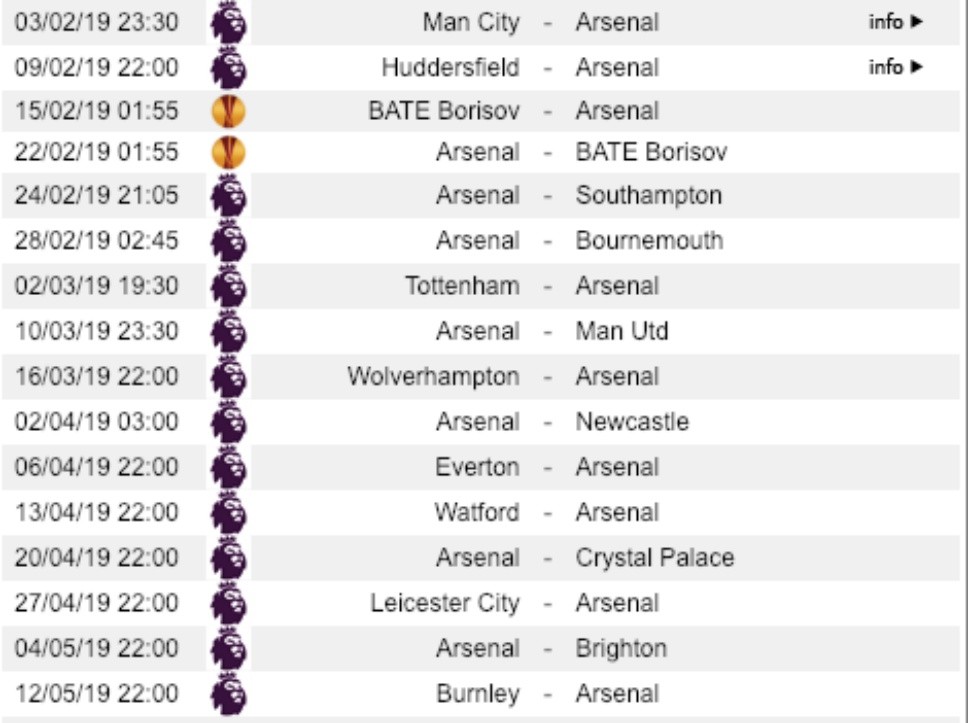The height and width of the screenshot is (723, 968).
Task: Open the Southampton team link
Action: (648, 195)
